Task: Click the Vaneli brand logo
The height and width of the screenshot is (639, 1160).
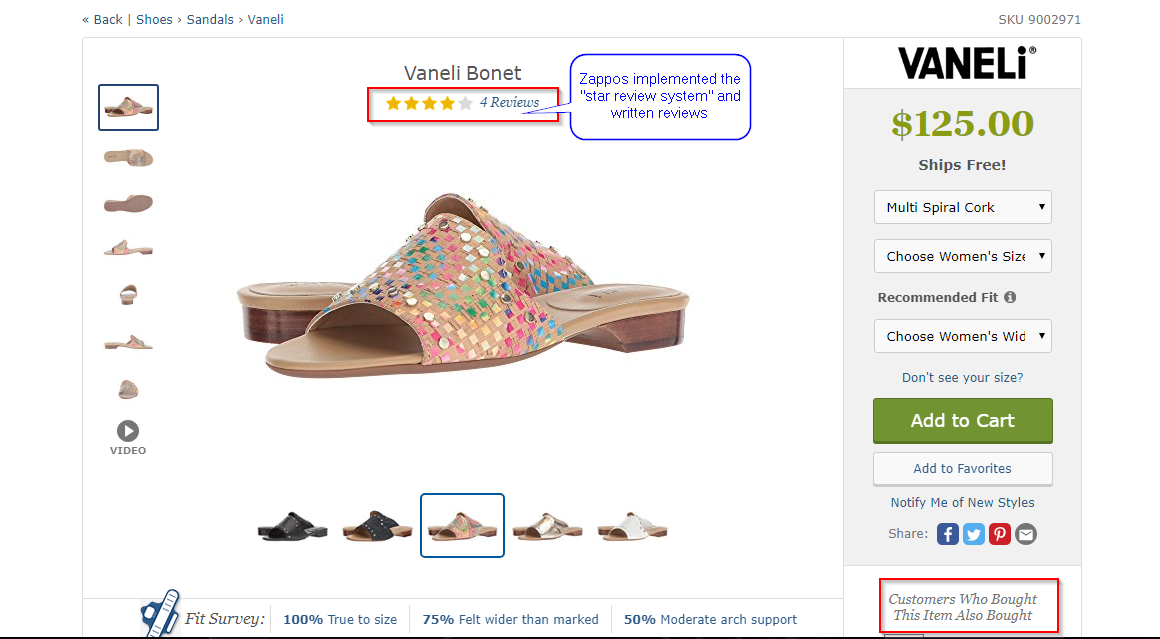Action: pyautogui.click(x=966, y=63)
